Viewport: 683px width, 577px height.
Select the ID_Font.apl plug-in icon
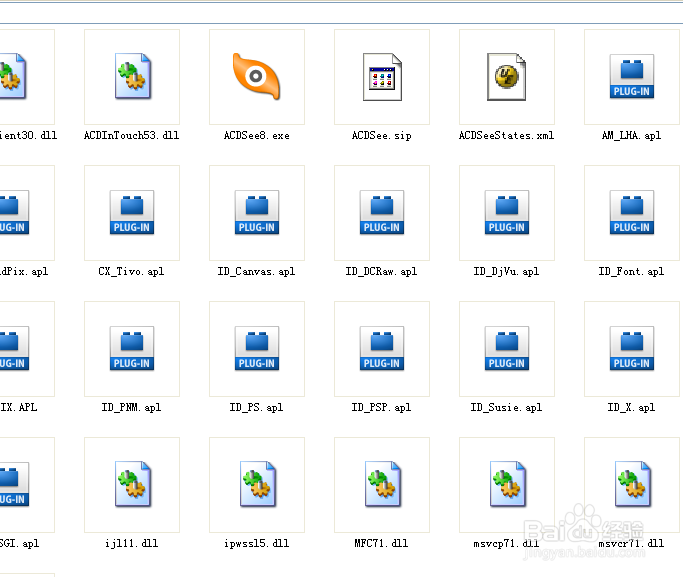point(632,212)
